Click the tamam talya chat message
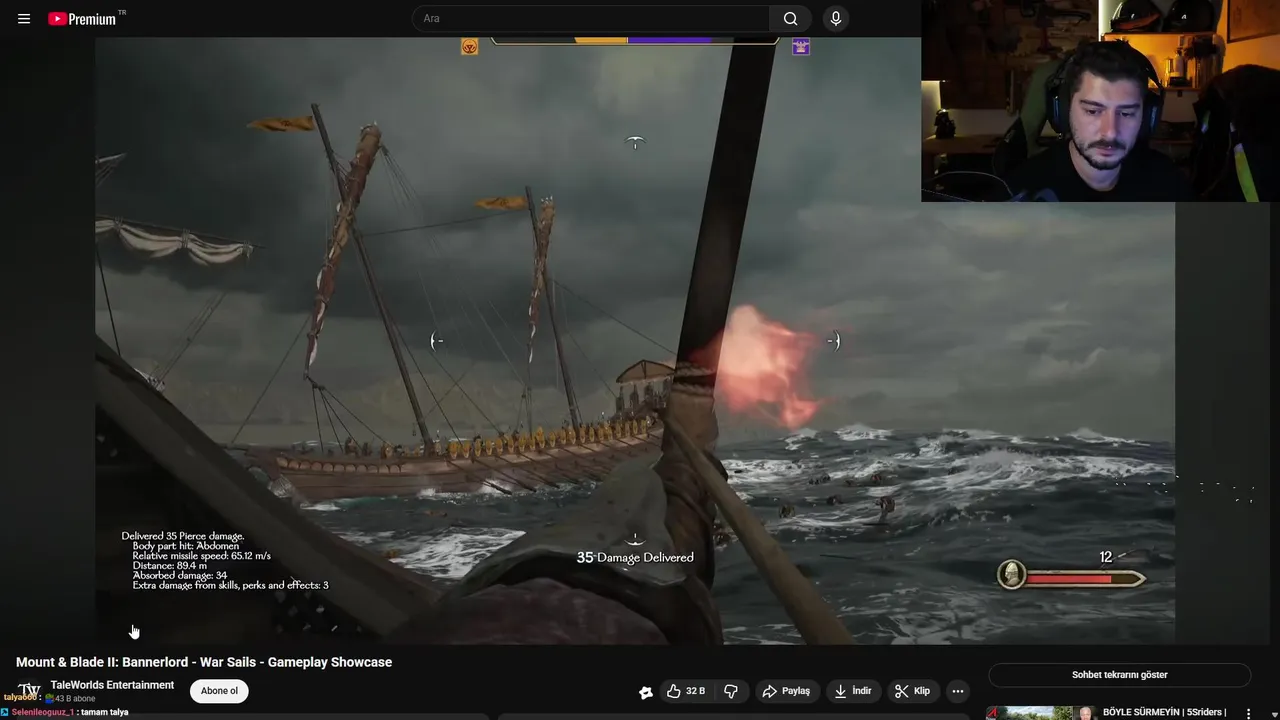1280x720 pixels. coord(104,712)
